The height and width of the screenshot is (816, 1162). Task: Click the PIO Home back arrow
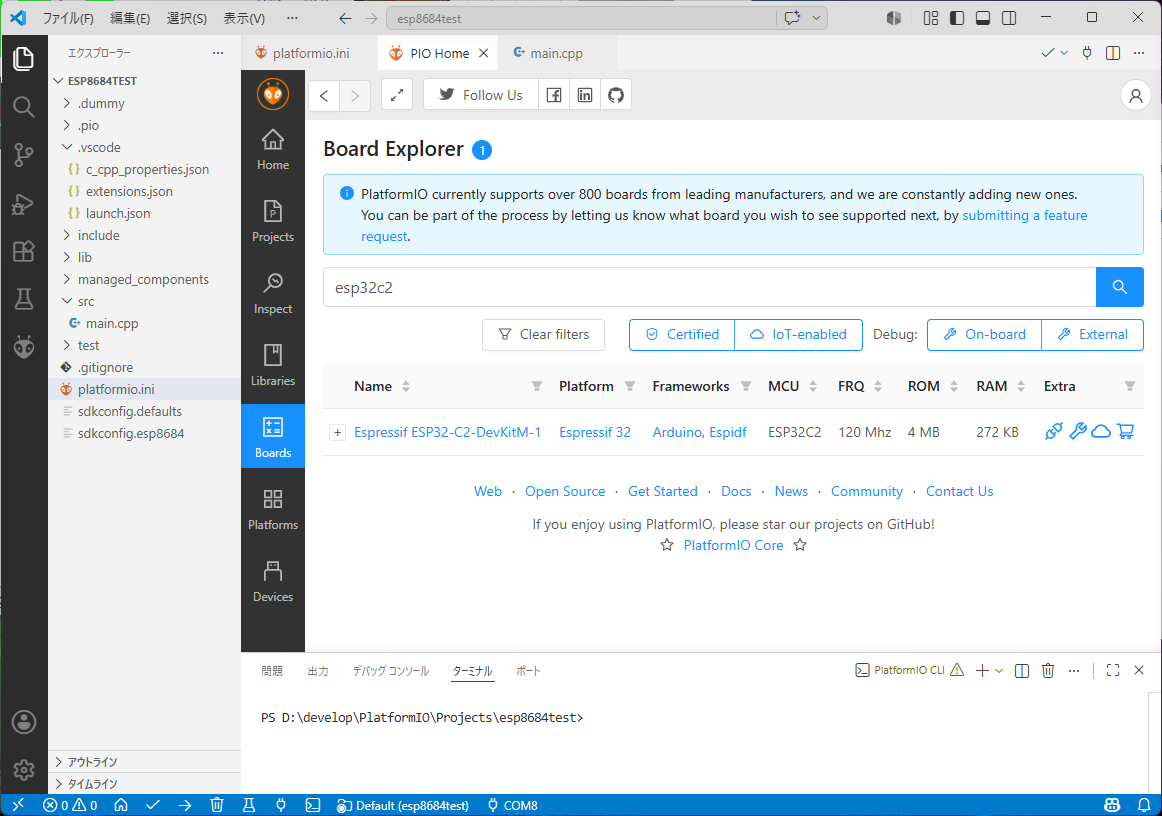324,95
